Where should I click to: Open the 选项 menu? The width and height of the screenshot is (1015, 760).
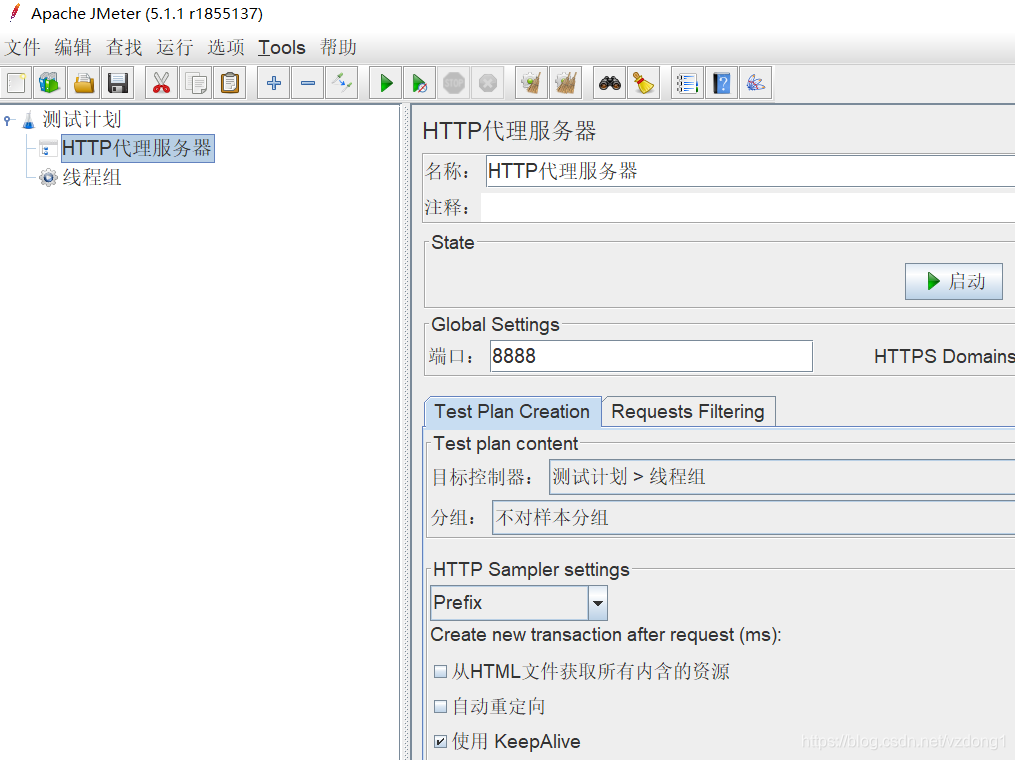[226, 47]
